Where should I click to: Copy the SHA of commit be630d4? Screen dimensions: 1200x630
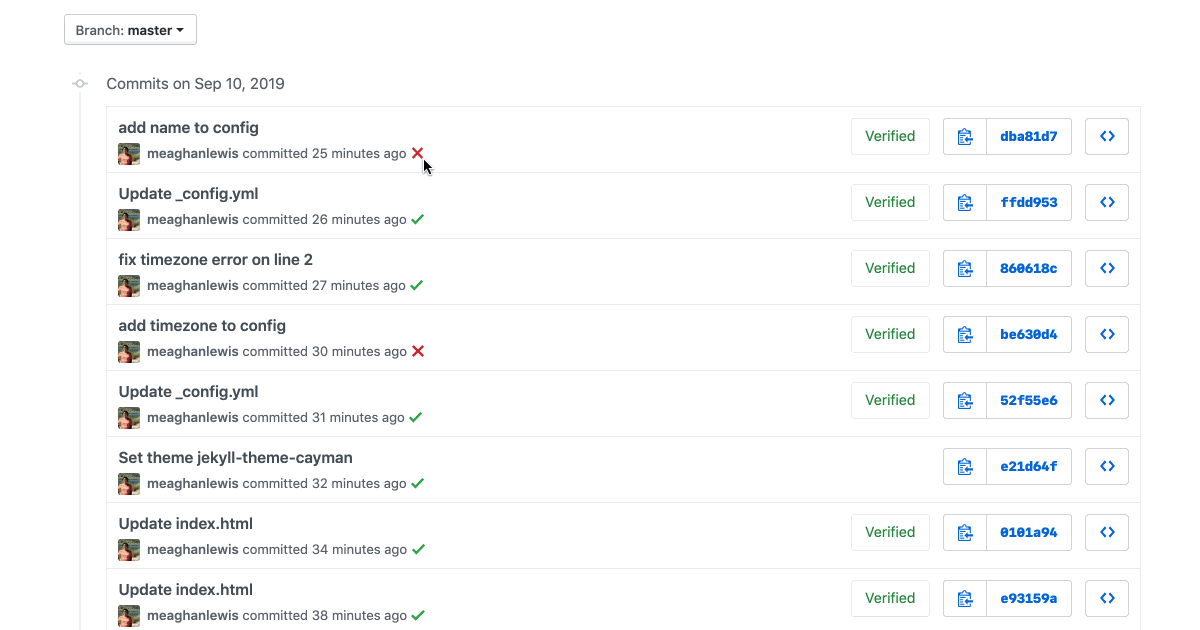963,334
